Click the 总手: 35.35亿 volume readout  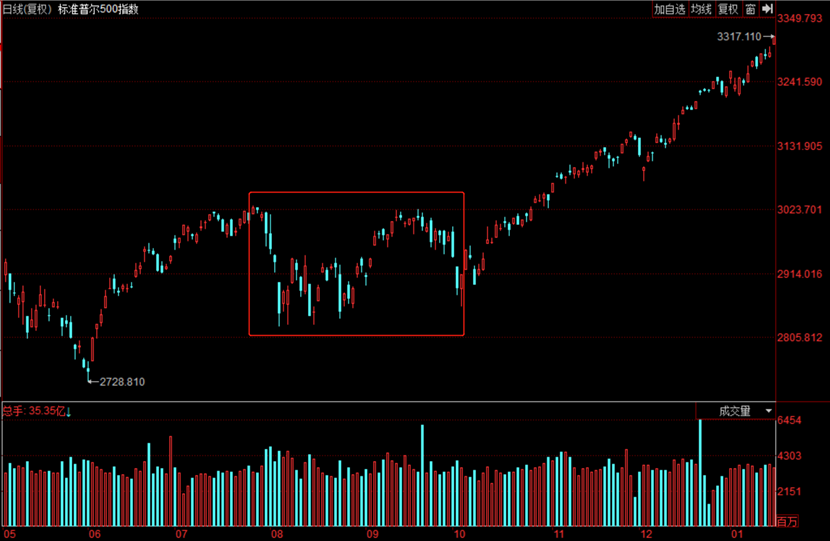(x=35, y=411)
